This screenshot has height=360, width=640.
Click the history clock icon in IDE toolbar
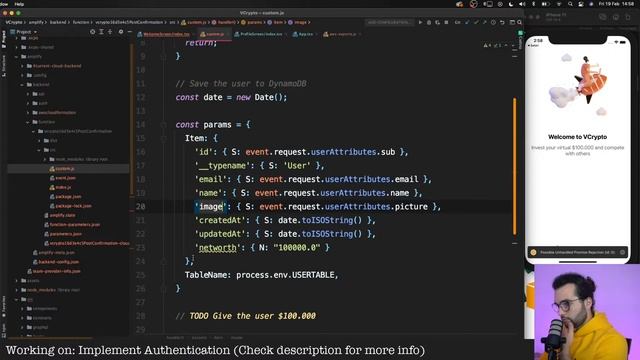tap(493, 22)
